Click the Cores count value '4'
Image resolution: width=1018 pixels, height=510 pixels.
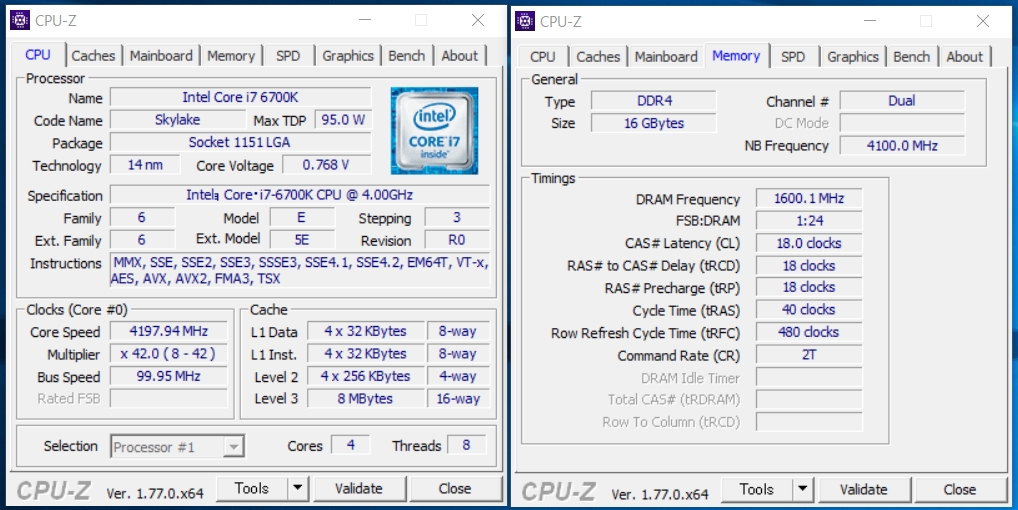click(351, 445)
